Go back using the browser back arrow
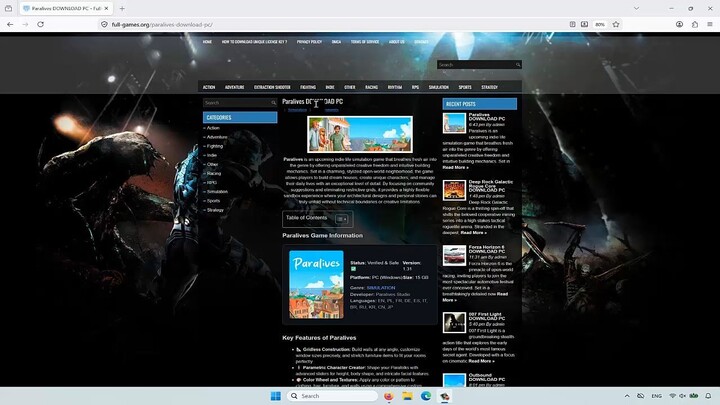 (x=10, y=24)
